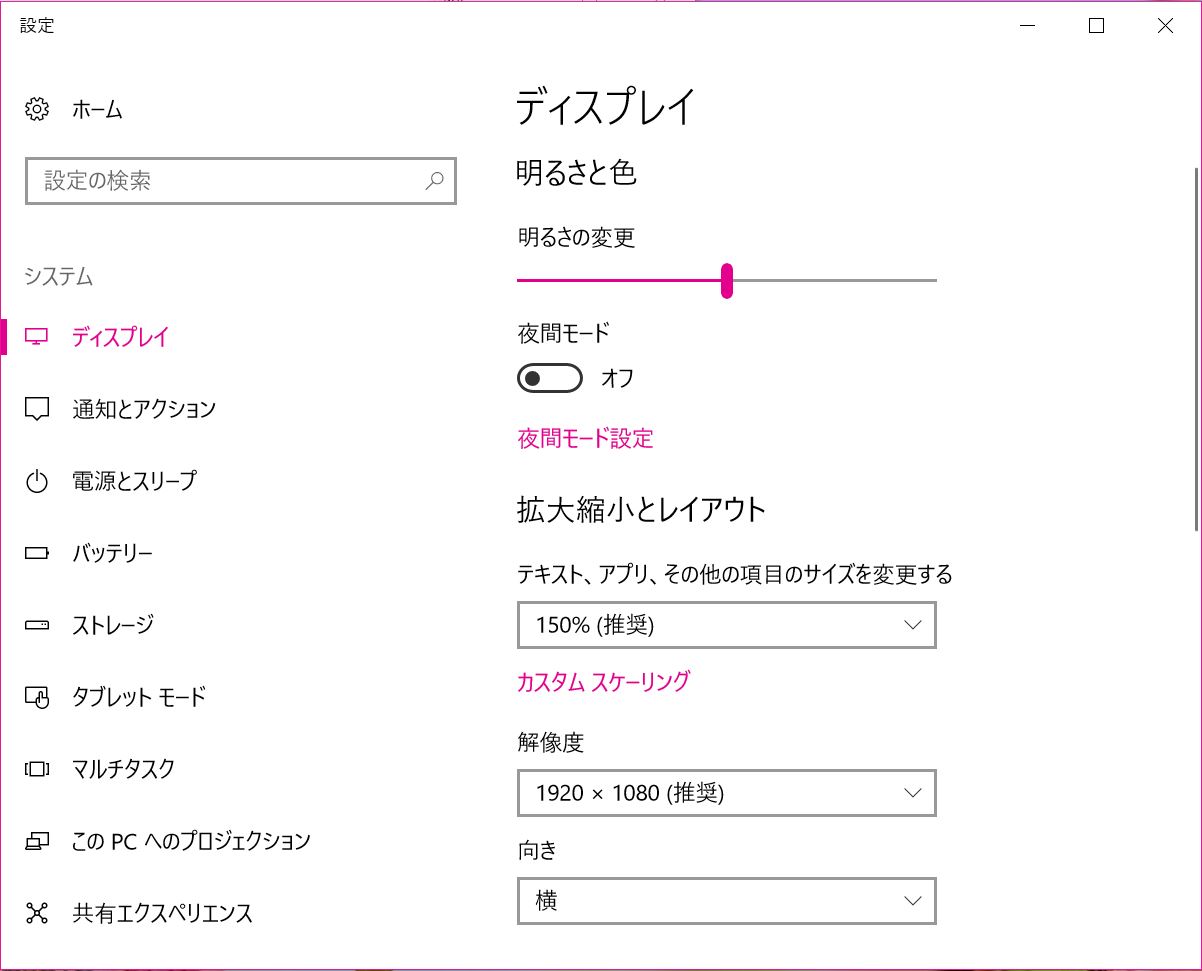Click the search magnifier icon
The height and width of the screenshot is (971, 1202).
(x=435, y=181)
